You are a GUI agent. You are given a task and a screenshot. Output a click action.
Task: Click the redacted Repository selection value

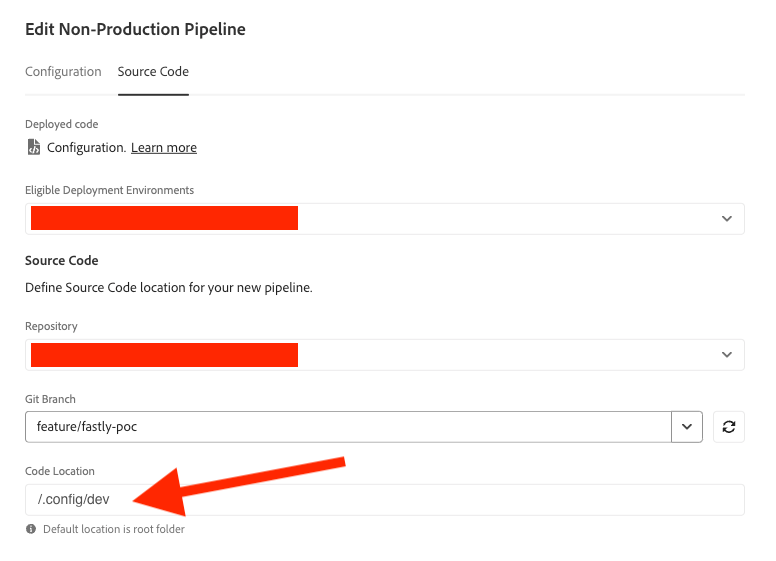pos(164,354)
